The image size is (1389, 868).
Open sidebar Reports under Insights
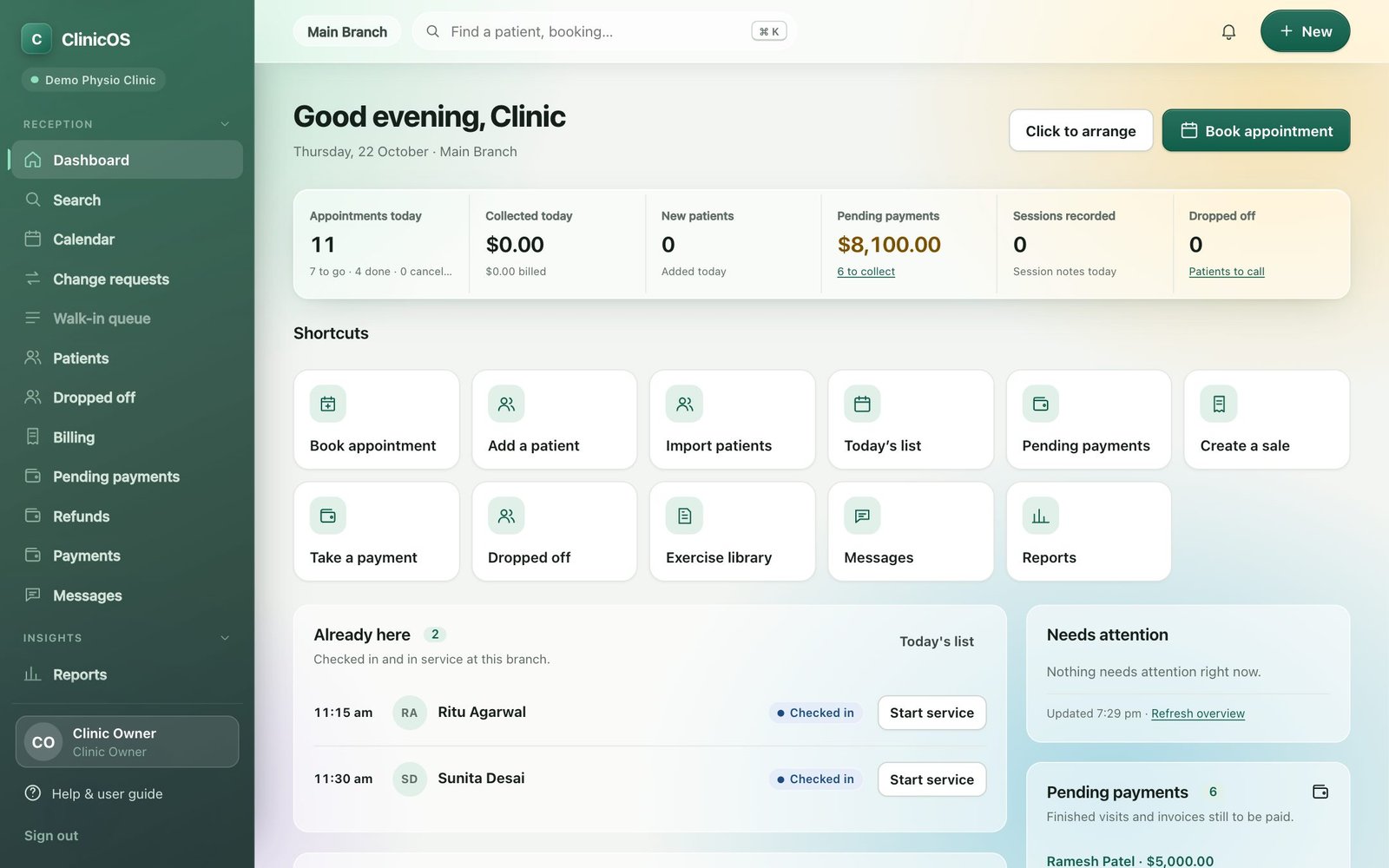[x=127, y=674]
